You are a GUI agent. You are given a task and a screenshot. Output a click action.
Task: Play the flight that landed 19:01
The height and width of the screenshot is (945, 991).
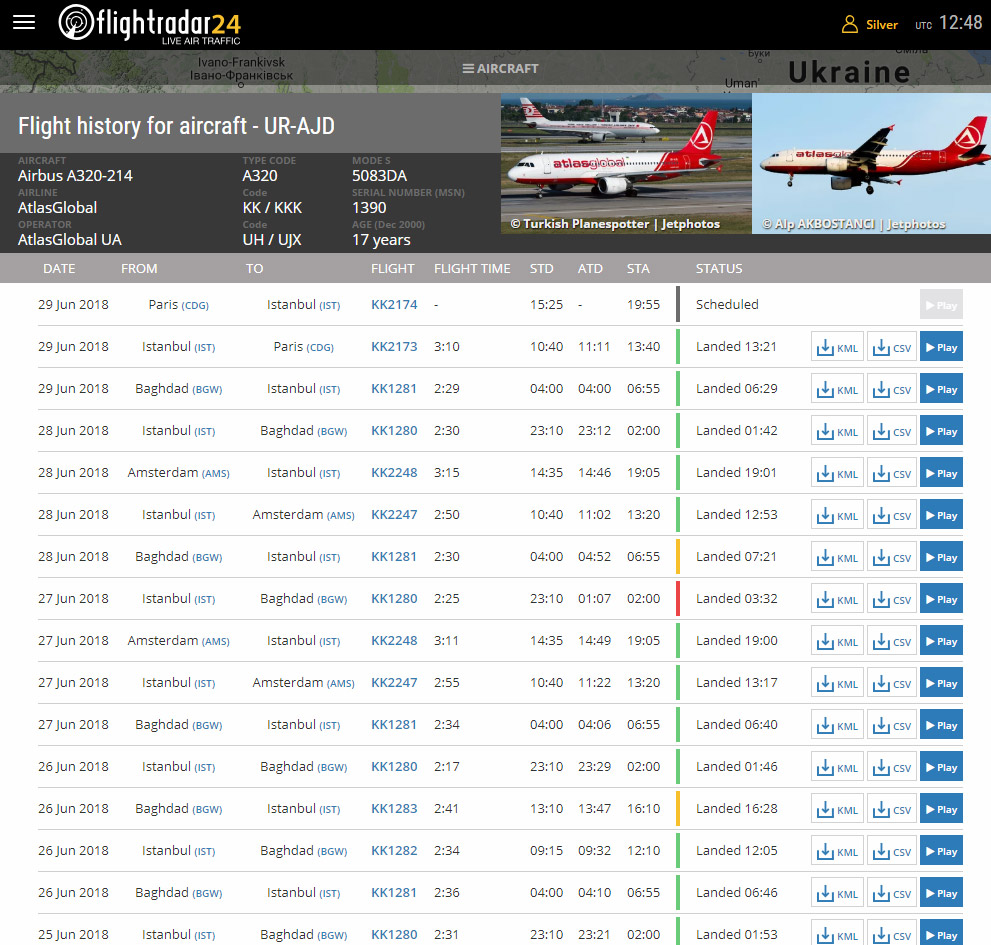pyautogui.click(x=941, y=473)
